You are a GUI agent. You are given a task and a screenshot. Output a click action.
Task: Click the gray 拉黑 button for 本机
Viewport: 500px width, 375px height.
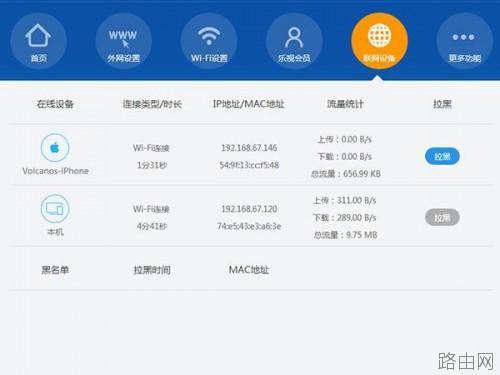click(442, 218)
